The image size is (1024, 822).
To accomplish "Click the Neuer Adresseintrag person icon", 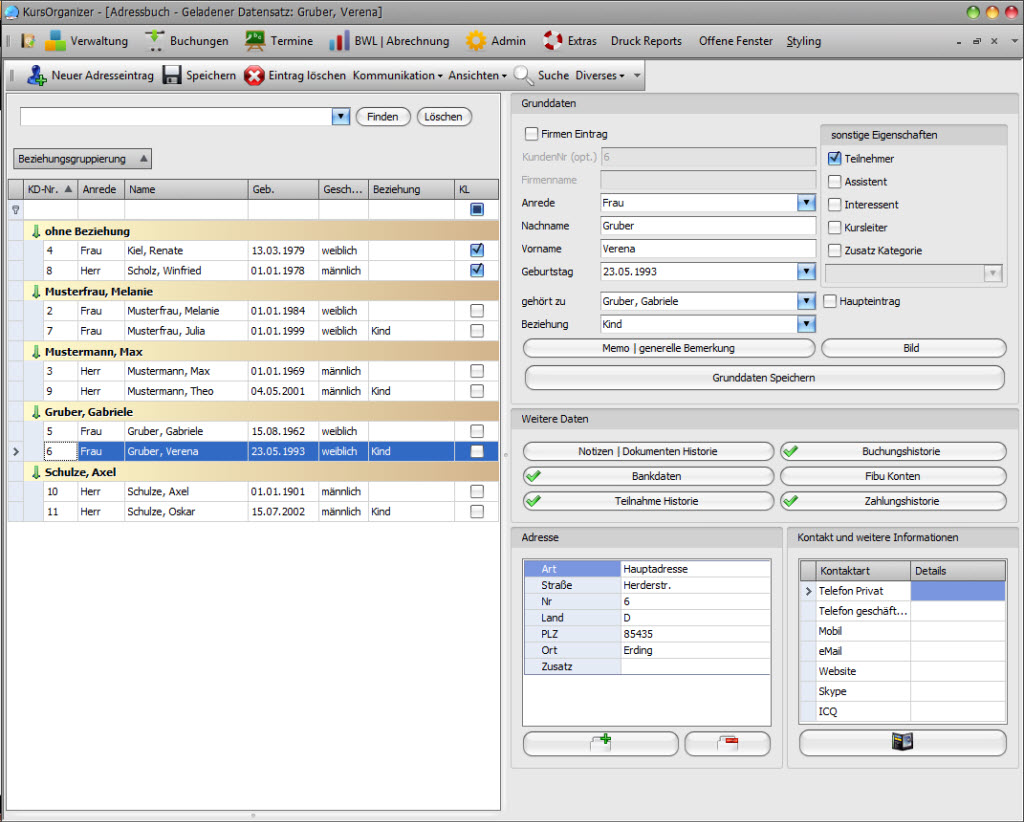I will pos(37,76).
